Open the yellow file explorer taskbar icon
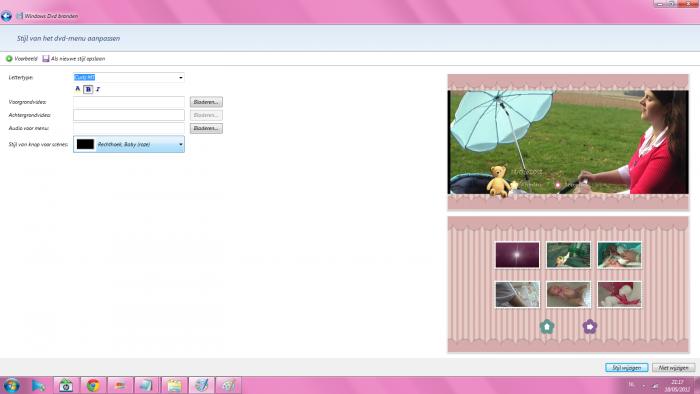 (x=174, y=385)
